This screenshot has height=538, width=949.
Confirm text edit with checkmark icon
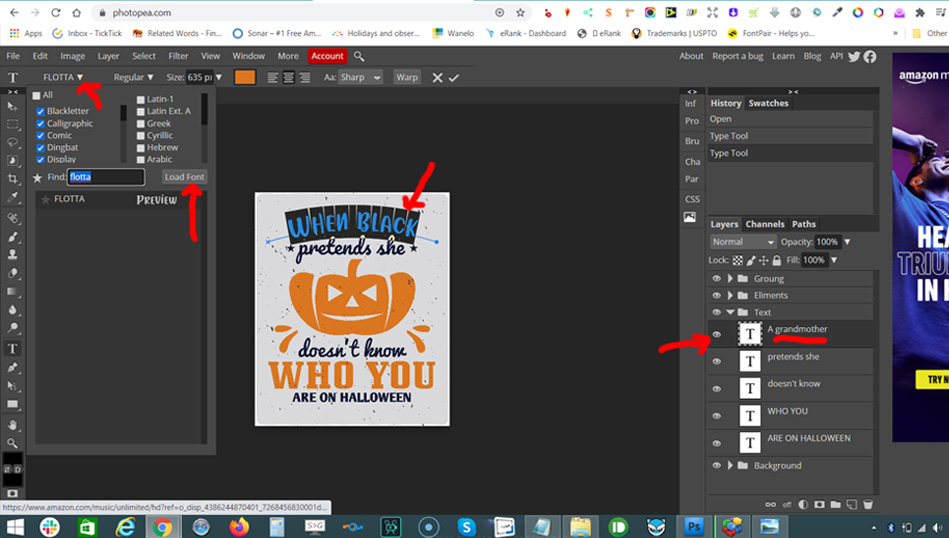[x=454, y=77]
